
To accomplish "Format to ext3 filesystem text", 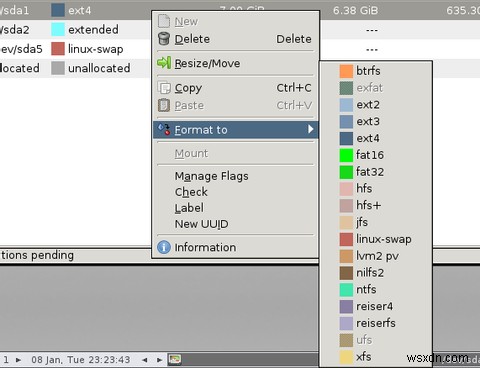I will pyautogui.click(x=368, y=121).
